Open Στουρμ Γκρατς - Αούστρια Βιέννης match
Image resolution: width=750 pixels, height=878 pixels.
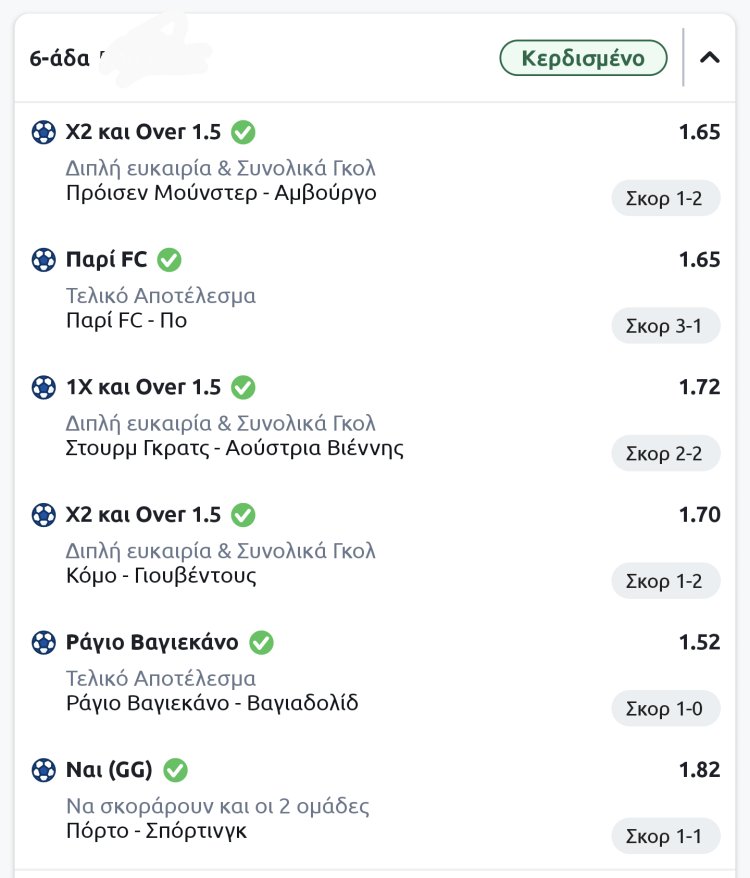(x=235, y=447)
